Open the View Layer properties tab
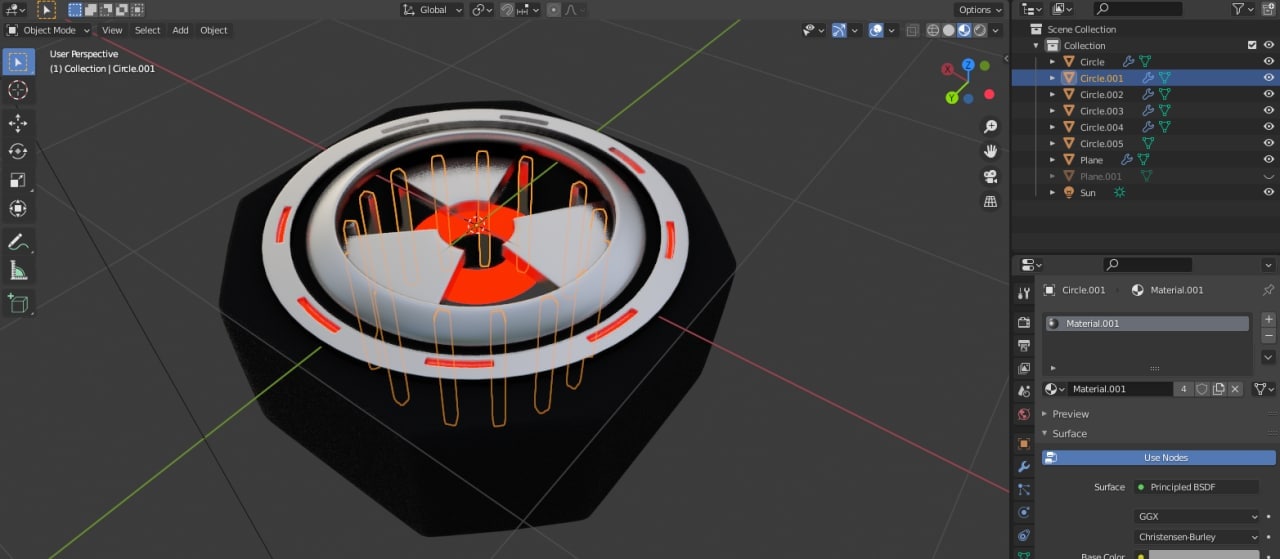Image resolution: width=1280 pixels, height=559 pixels. click(1023, 368)
